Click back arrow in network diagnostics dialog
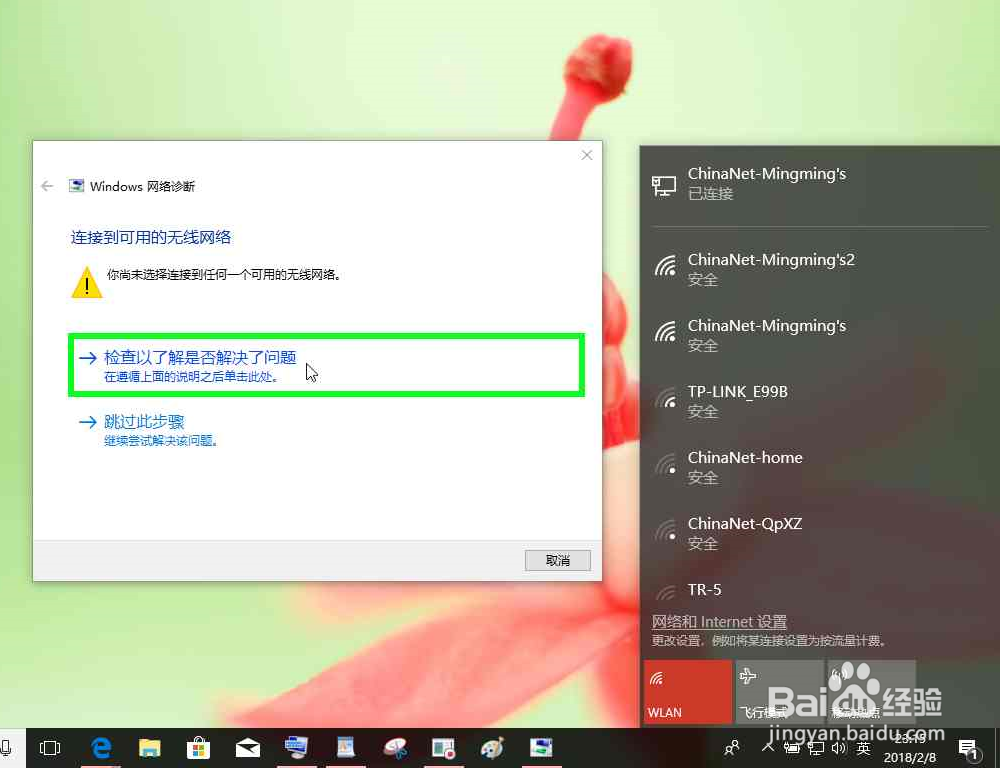 (x=47, y=186)
